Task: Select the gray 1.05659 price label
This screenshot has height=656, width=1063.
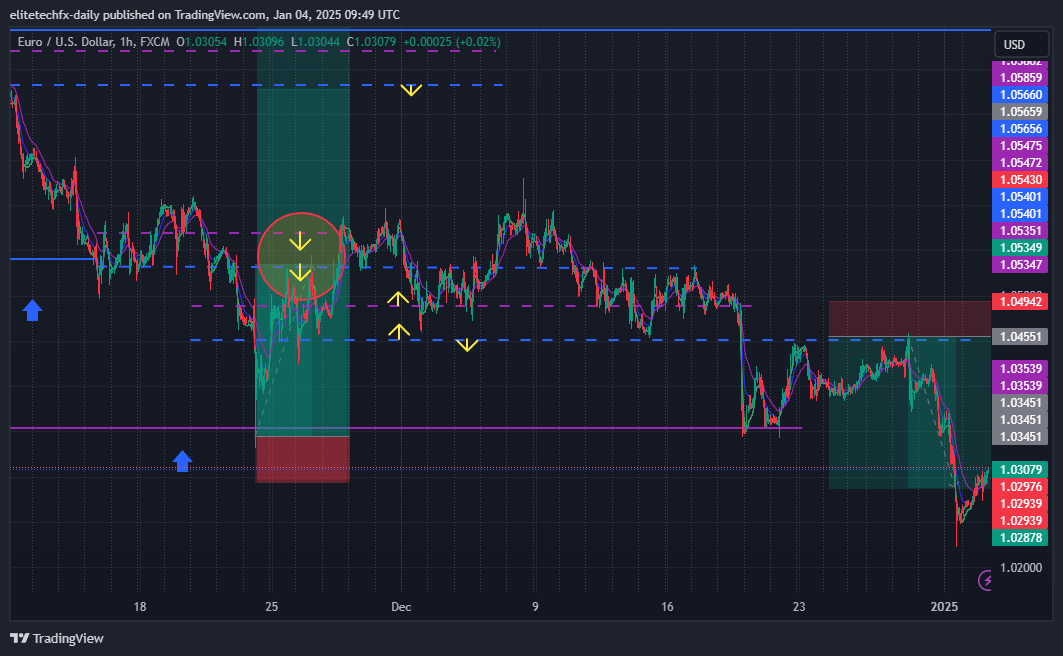Action: [1020, 112]
